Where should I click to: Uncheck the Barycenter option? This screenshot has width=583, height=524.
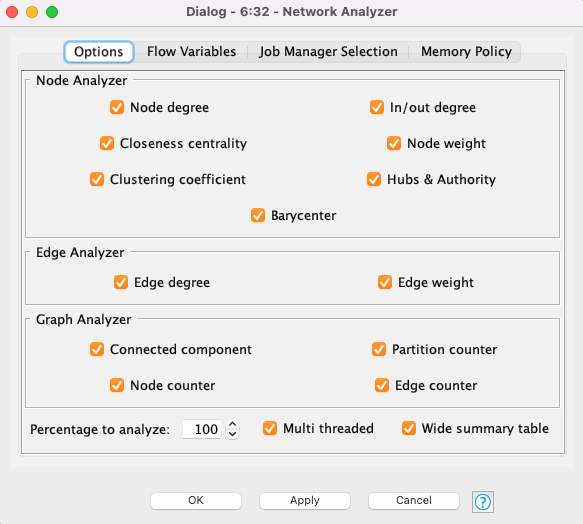click(258, 215)
